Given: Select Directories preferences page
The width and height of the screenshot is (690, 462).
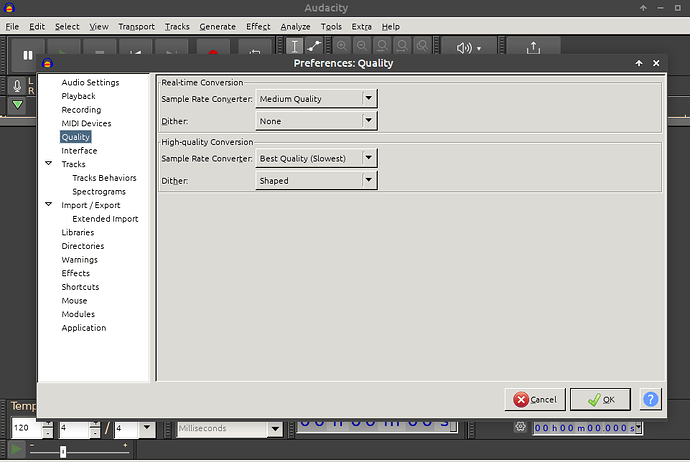Looking at the screenshot, I should pyautogui.click(x=83, y=246).
